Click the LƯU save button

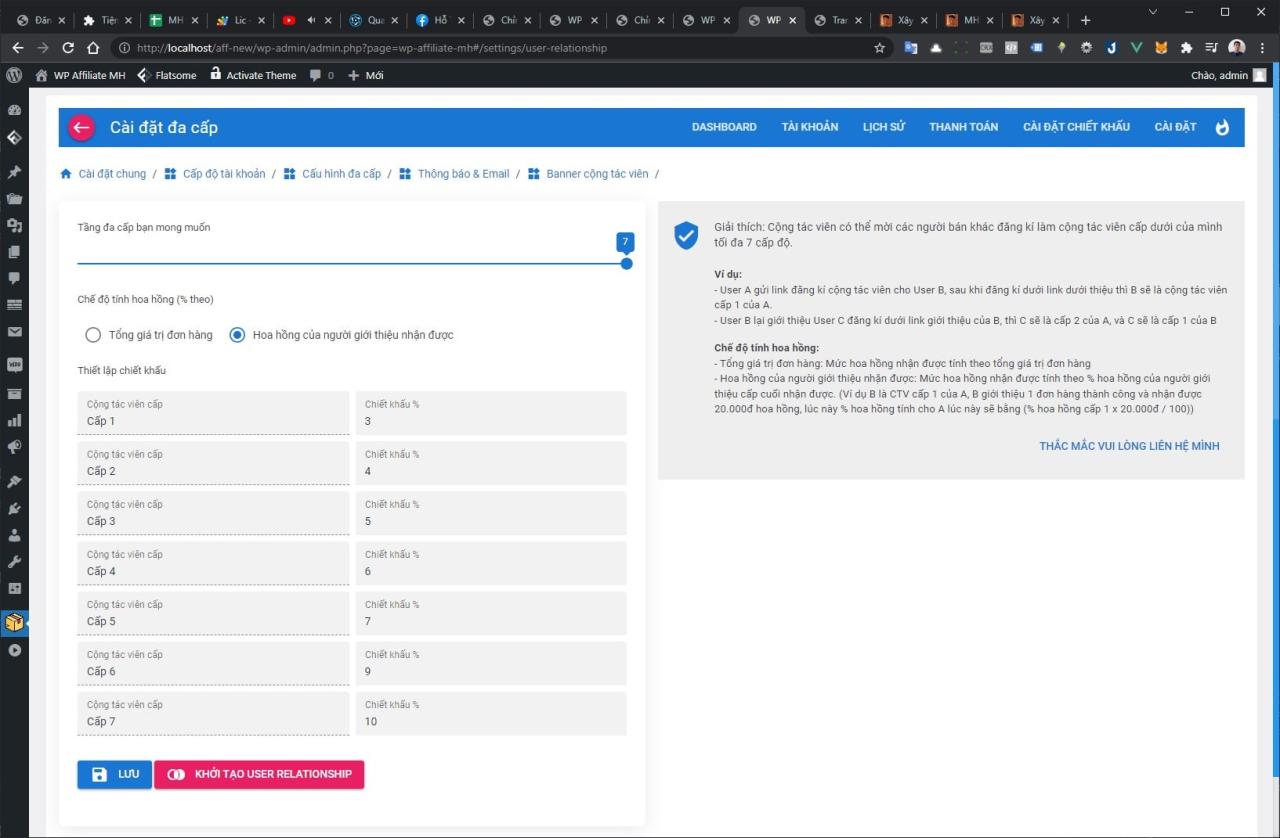[114, 774]
